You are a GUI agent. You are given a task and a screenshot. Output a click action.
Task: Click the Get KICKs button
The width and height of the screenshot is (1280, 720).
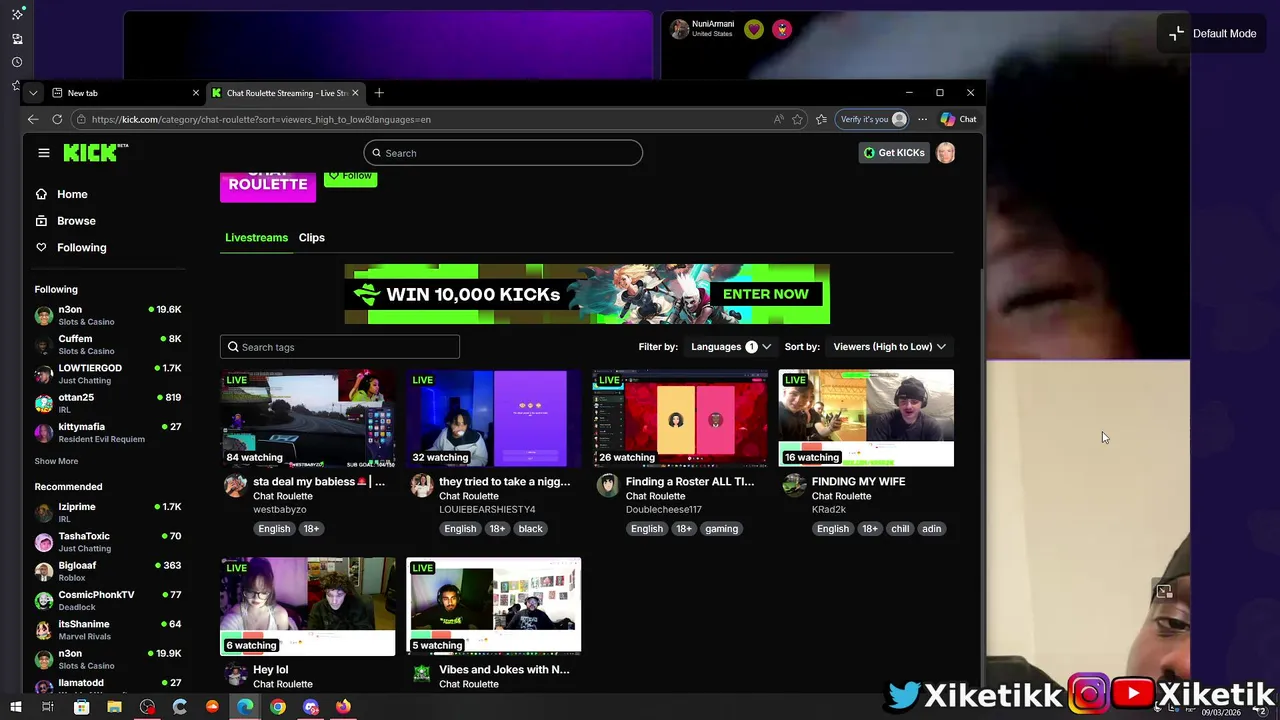pos(894,153)
